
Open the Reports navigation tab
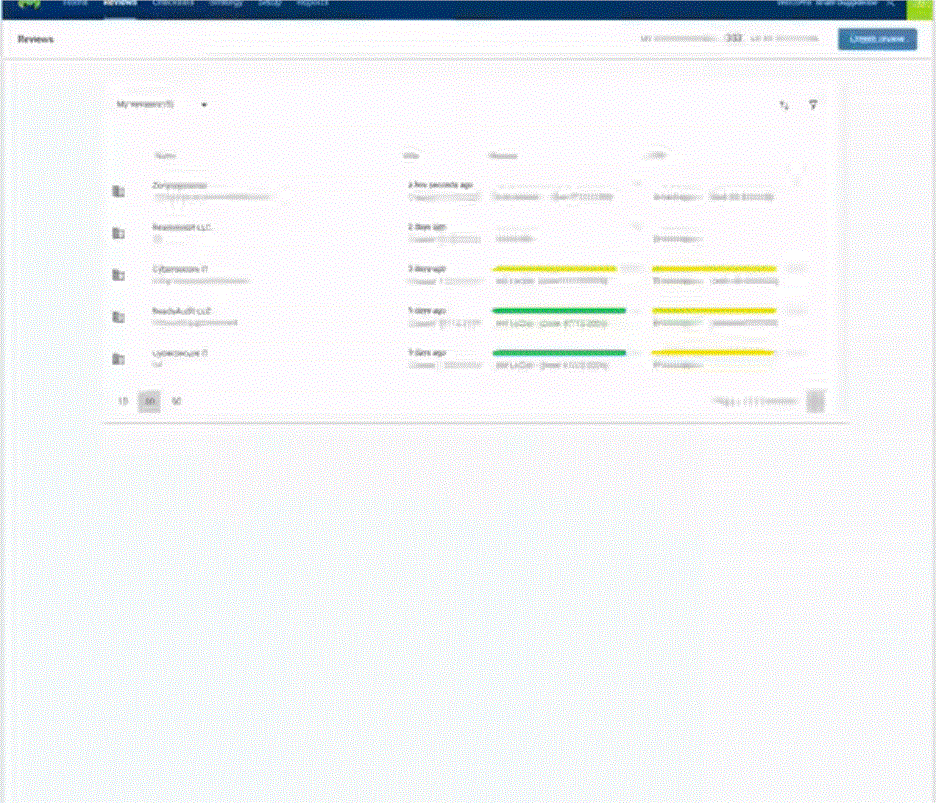(313, 3)
